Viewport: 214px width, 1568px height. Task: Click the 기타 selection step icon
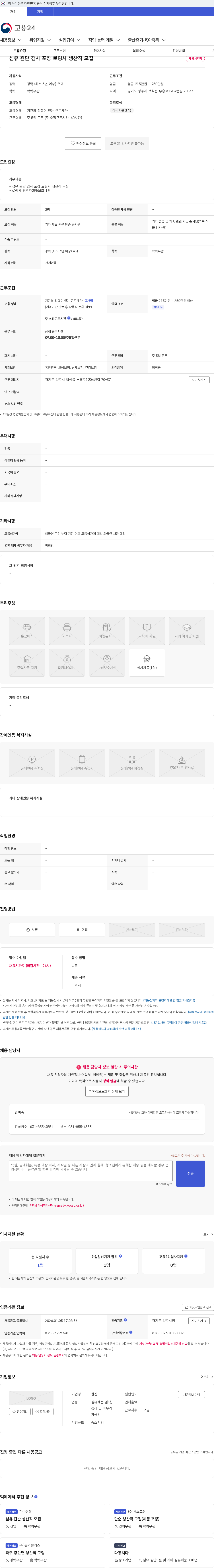point(182,929)
